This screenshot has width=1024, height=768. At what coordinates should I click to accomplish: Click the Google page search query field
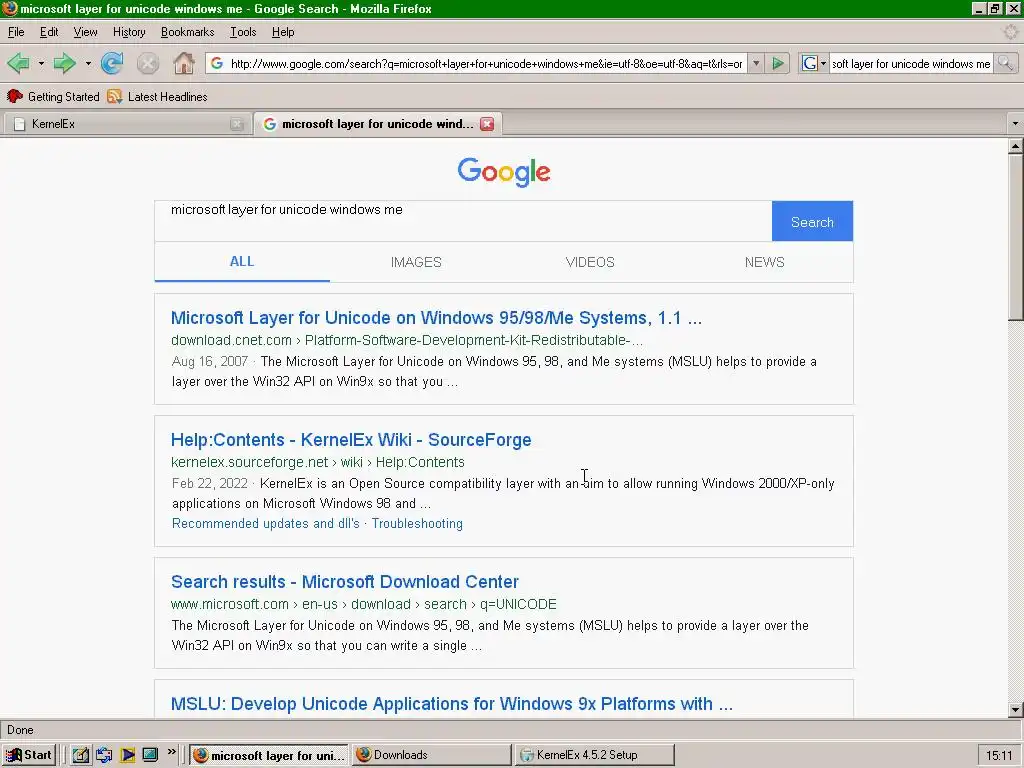pyautogui.click(x=463, y=221)
